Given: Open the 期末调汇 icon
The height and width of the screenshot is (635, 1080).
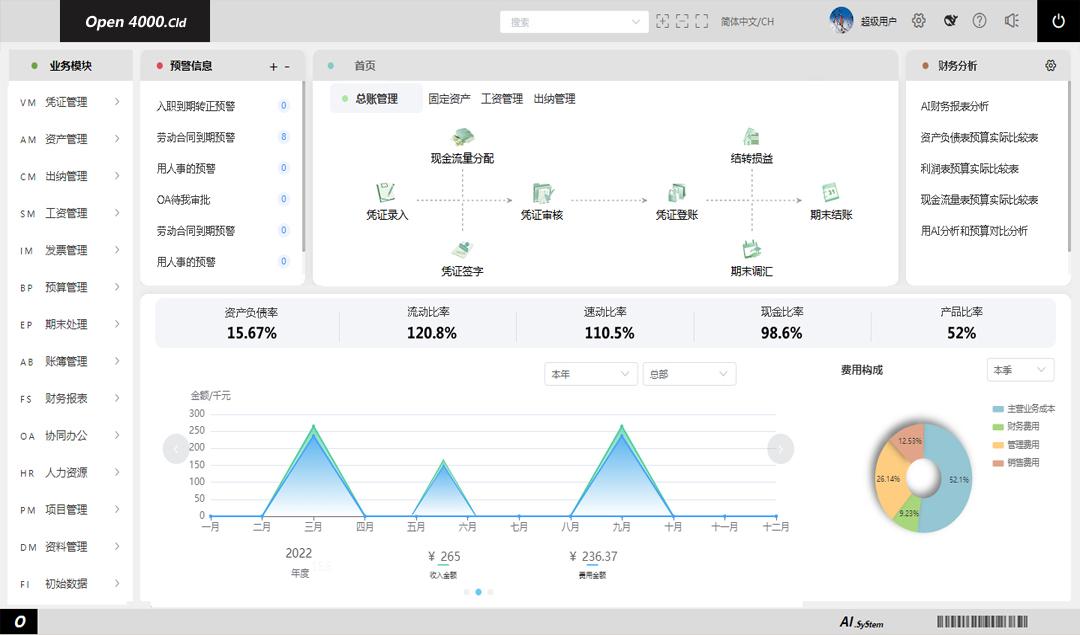Looking at the screenshot, I should pos(751,249).
